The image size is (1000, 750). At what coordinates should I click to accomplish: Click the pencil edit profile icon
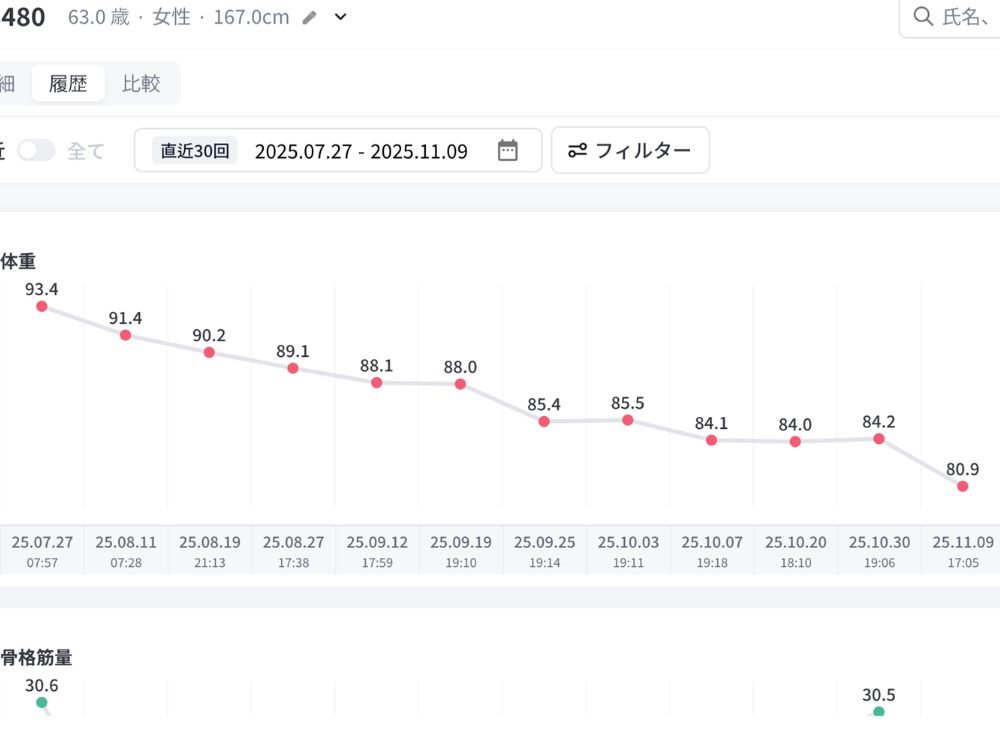click(x=311, y=17)
